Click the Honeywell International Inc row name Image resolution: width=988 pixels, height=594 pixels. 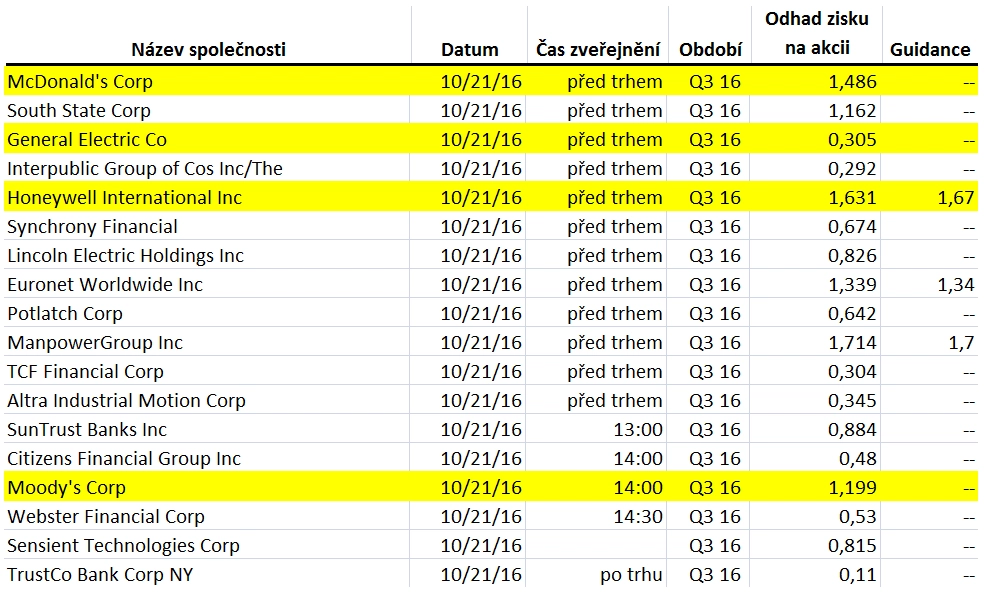(x=124, y=198)
